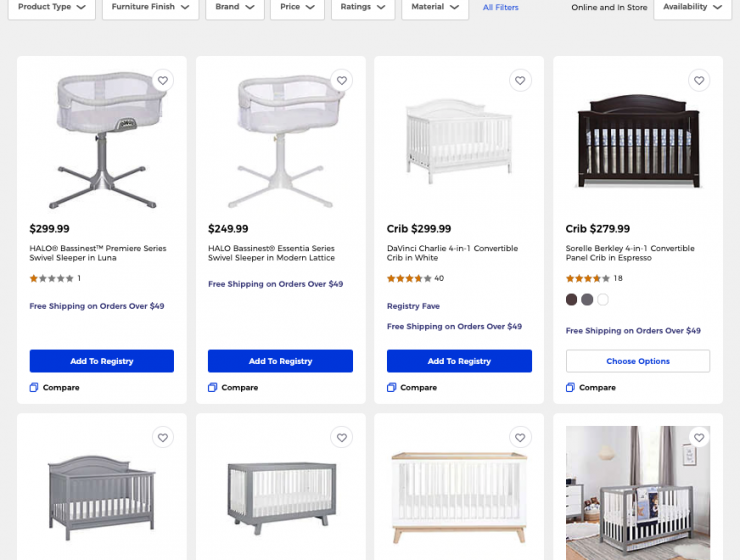
Task: Open the Ratings filter menu
Action: (x=363, y=7)
